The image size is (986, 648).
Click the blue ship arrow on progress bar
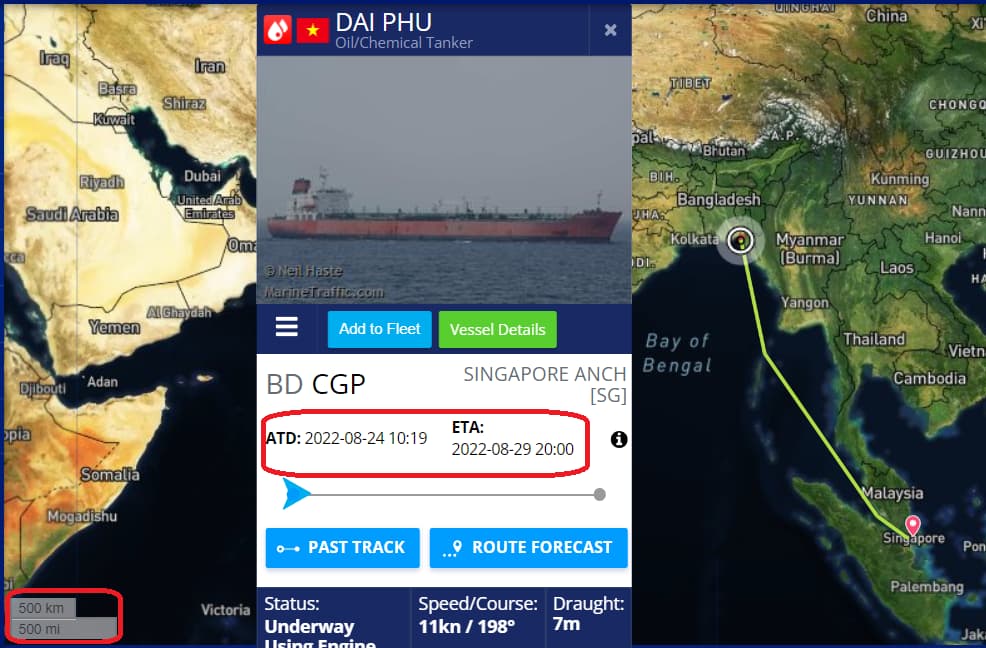[x=296, y=494]
